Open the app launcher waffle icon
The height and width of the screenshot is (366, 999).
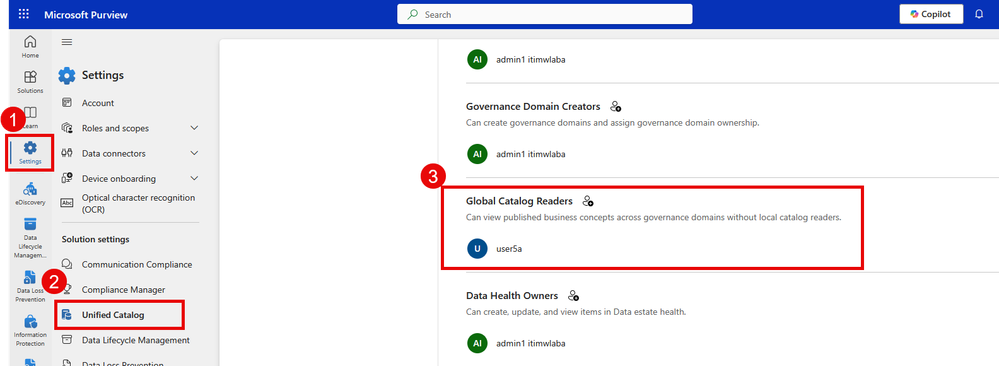[24, 14]
